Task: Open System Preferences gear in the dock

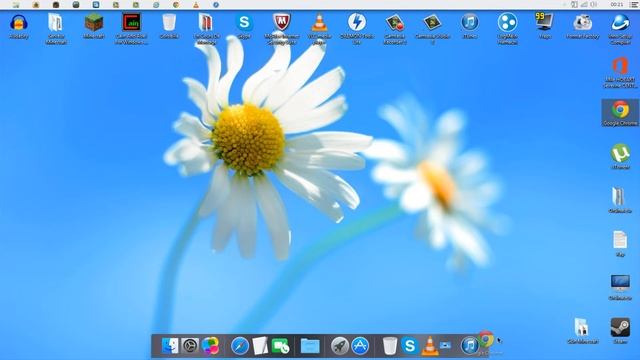Action: (x=190, y=346)
